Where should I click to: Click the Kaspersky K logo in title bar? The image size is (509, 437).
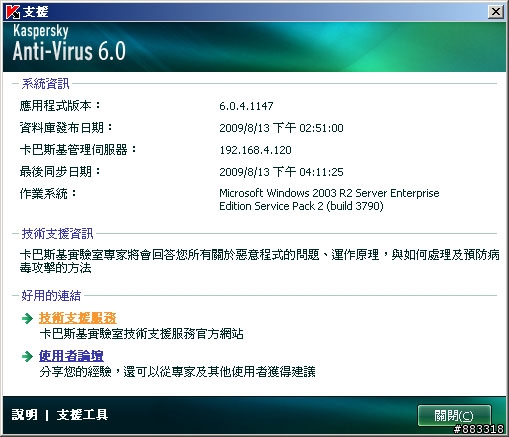[x=13, y=12]
